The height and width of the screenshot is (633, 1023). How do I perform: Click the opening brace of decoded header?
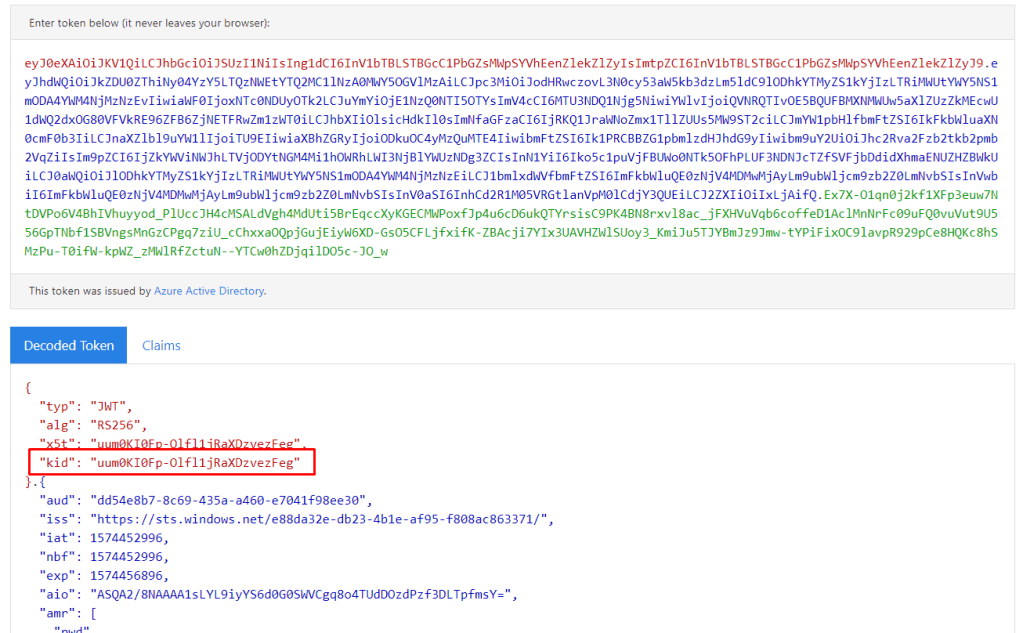click(x=28, y=386)
